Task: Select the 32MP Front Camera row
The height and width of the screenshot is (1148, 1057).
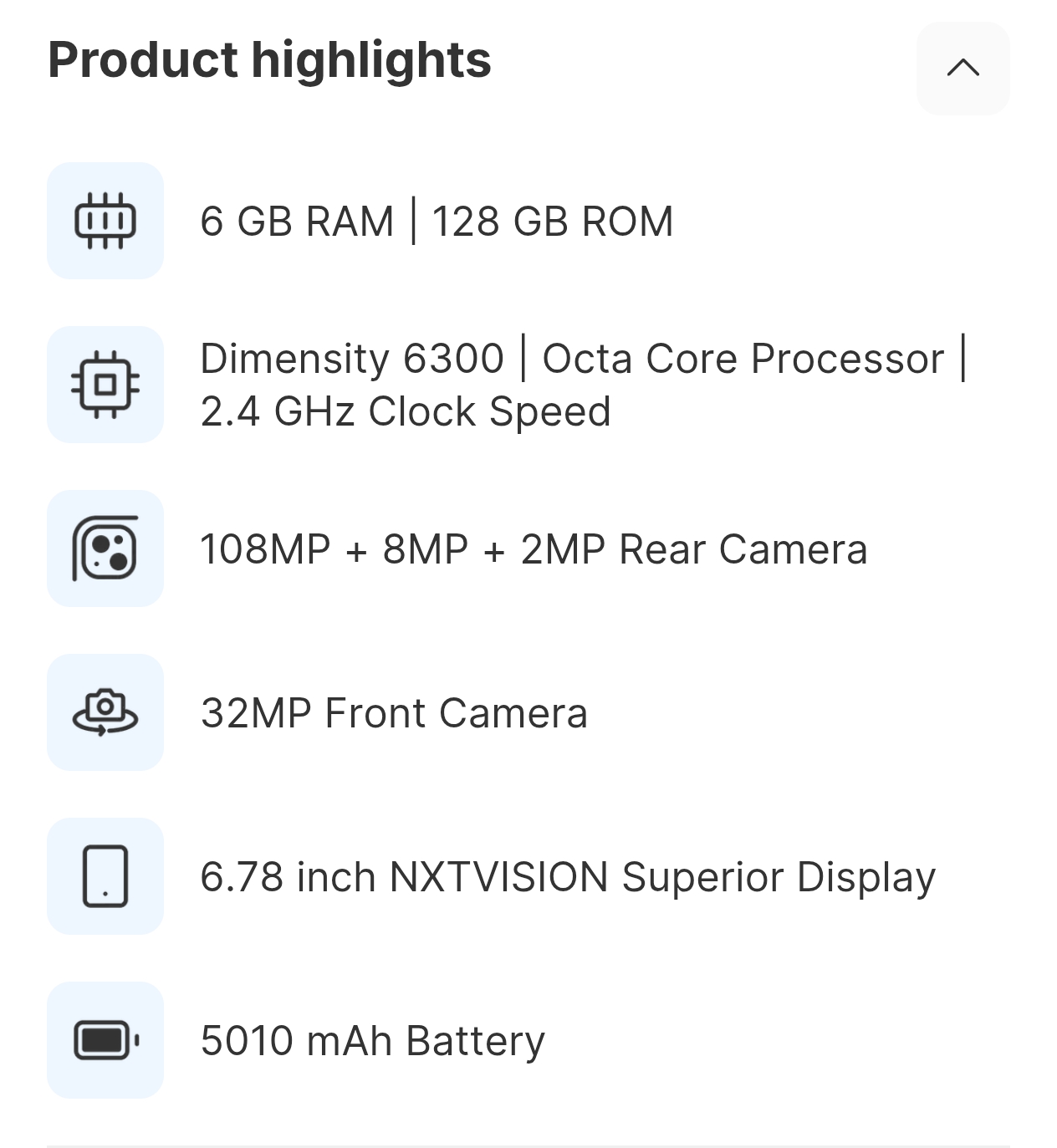Action: (x=394, y=713)
